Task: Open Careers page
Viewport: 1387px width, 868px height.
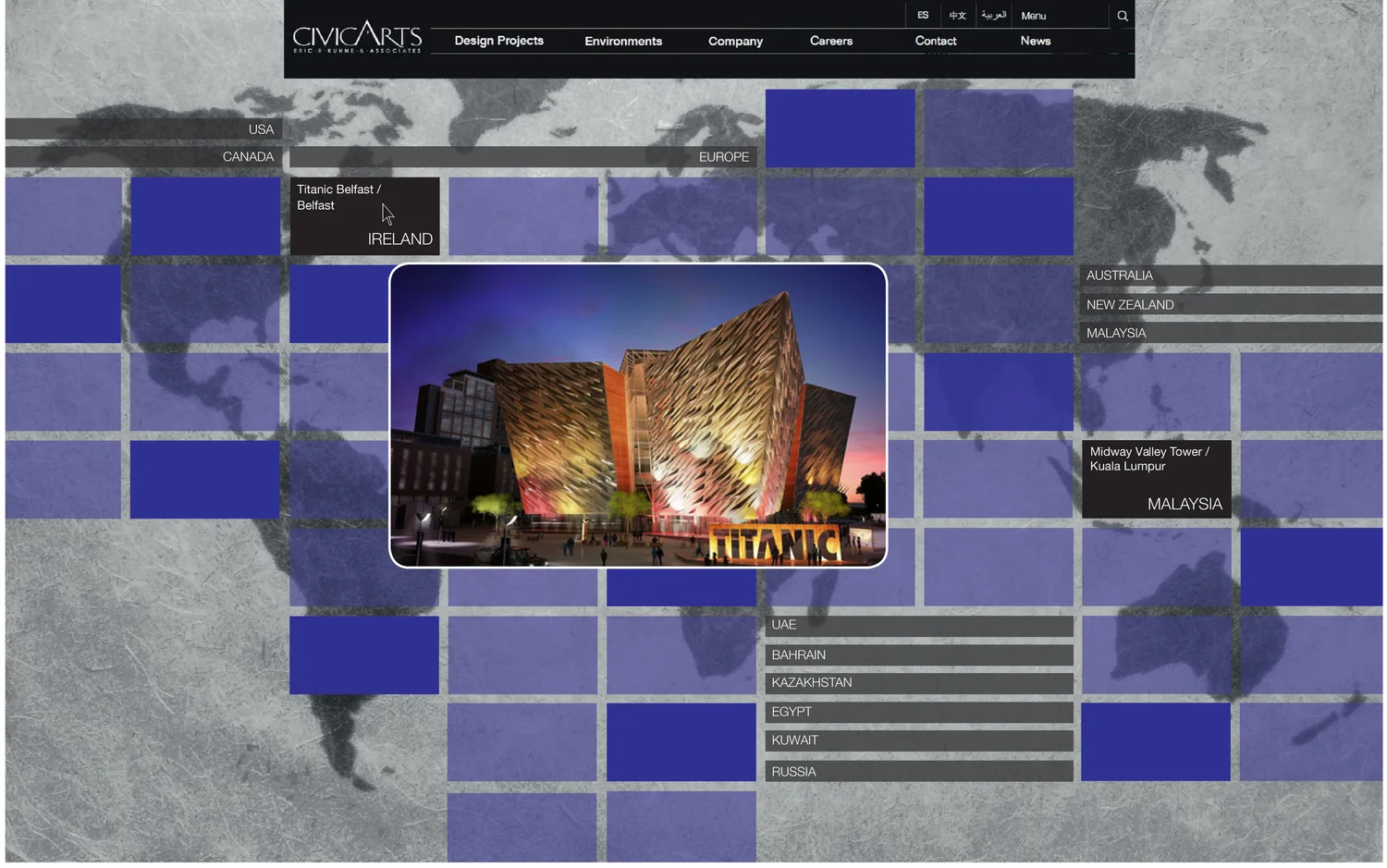Action: point(831,41)
